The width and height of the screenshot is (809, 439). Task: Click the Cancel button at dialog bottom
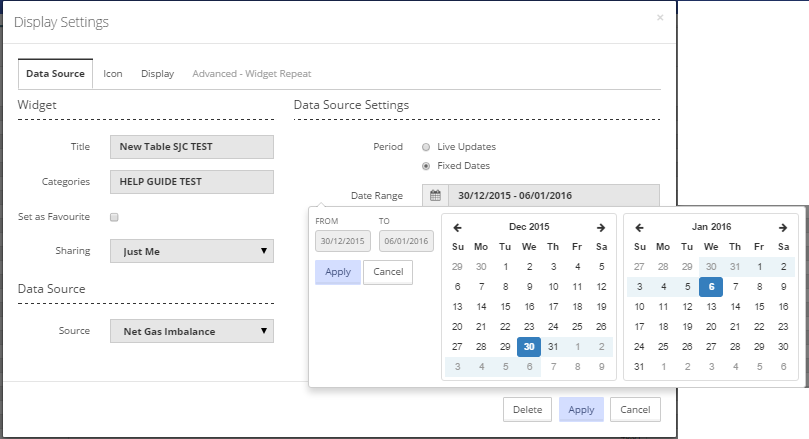coord(635,410)
